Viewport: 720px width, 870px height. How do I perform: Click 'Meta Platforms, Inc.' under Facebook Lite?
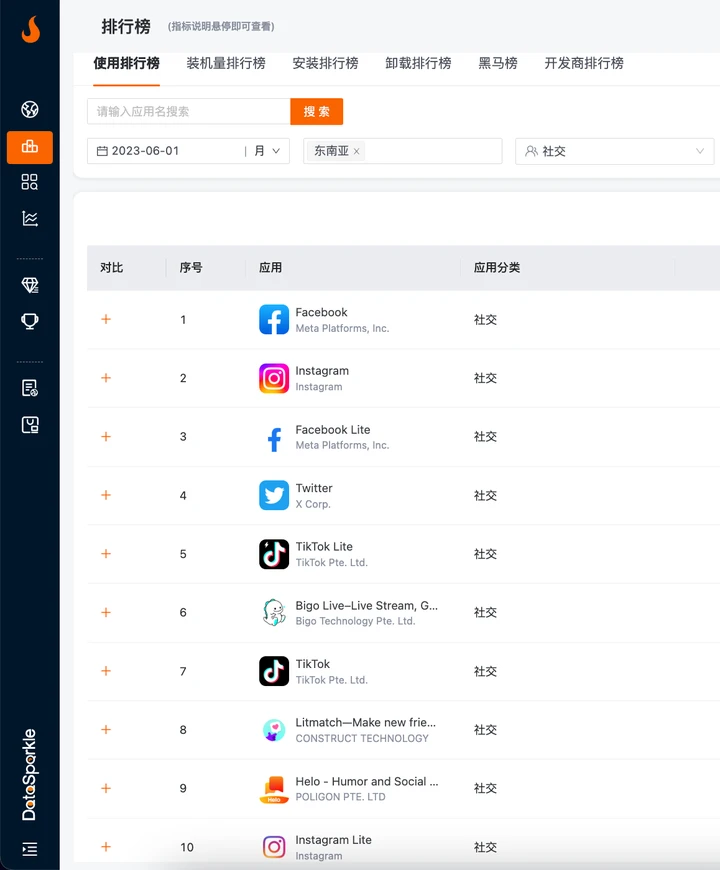342,445
